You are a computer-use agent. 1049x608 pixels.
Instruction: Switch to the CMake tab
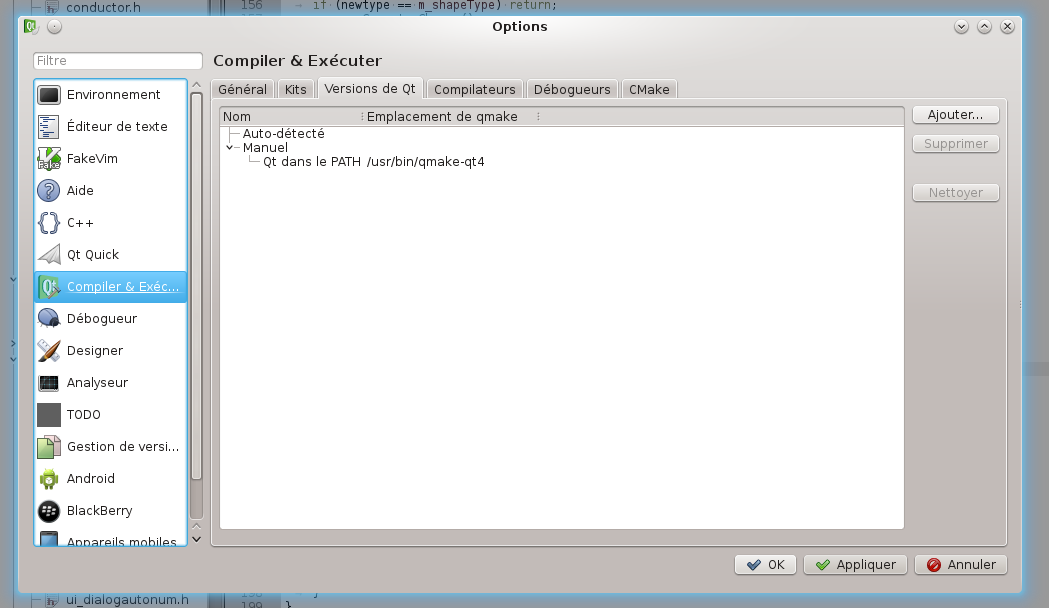[649, 90]
